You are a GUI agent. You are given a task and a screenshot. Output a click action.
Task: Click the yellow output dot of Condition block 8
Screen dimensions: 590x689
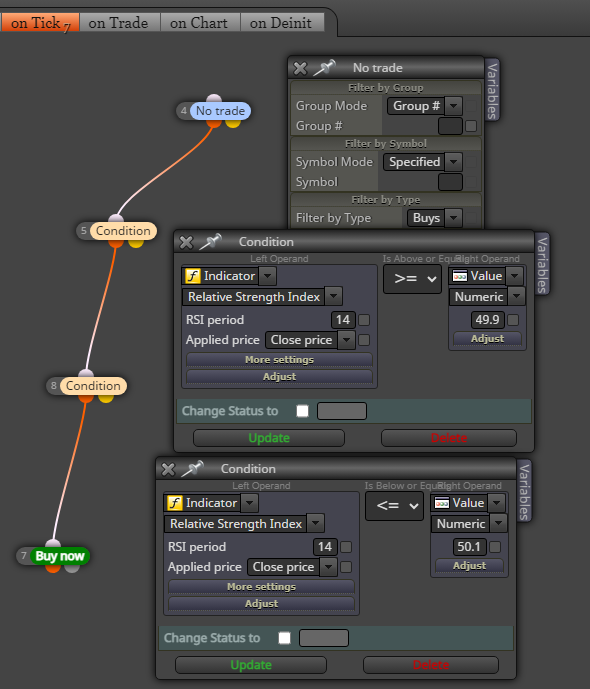coord(106,399)
